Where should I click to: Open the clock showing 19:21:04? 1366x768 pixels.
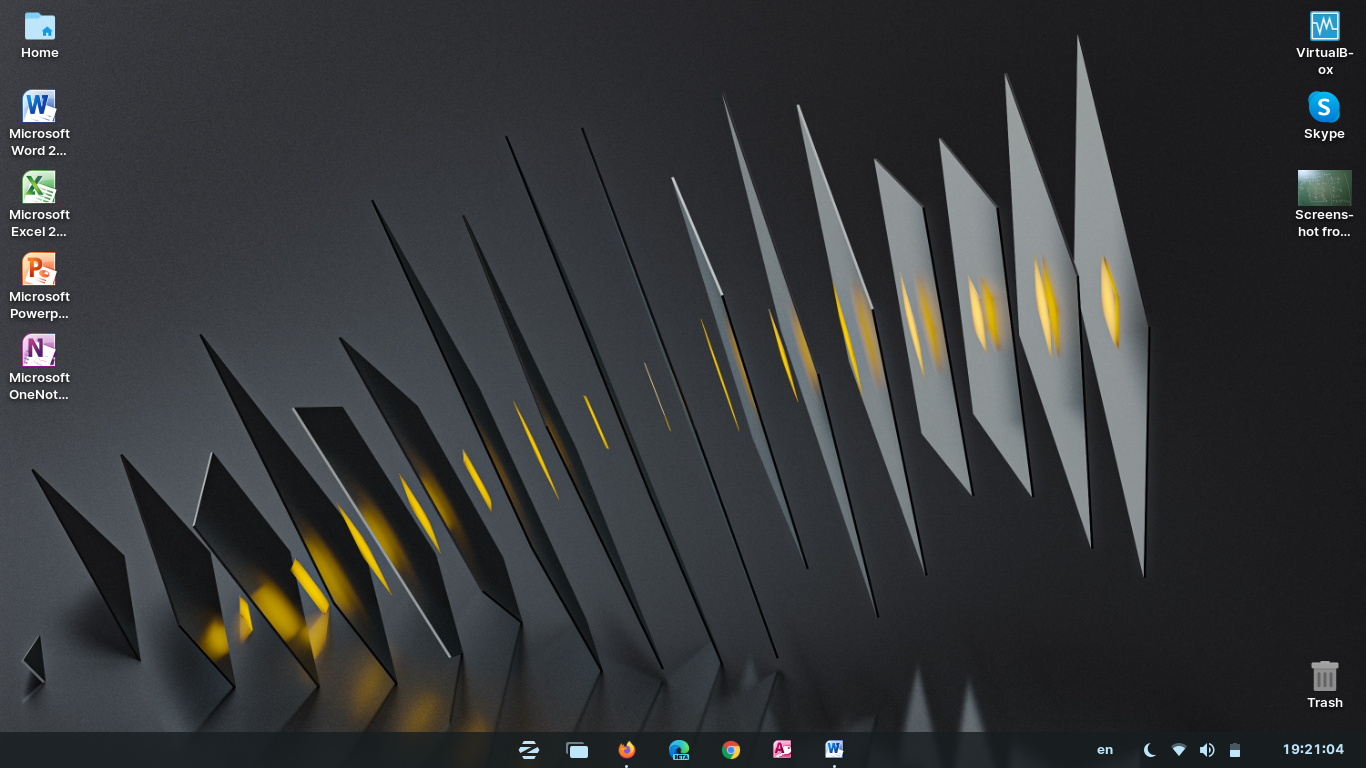(x=1313, y=750)
